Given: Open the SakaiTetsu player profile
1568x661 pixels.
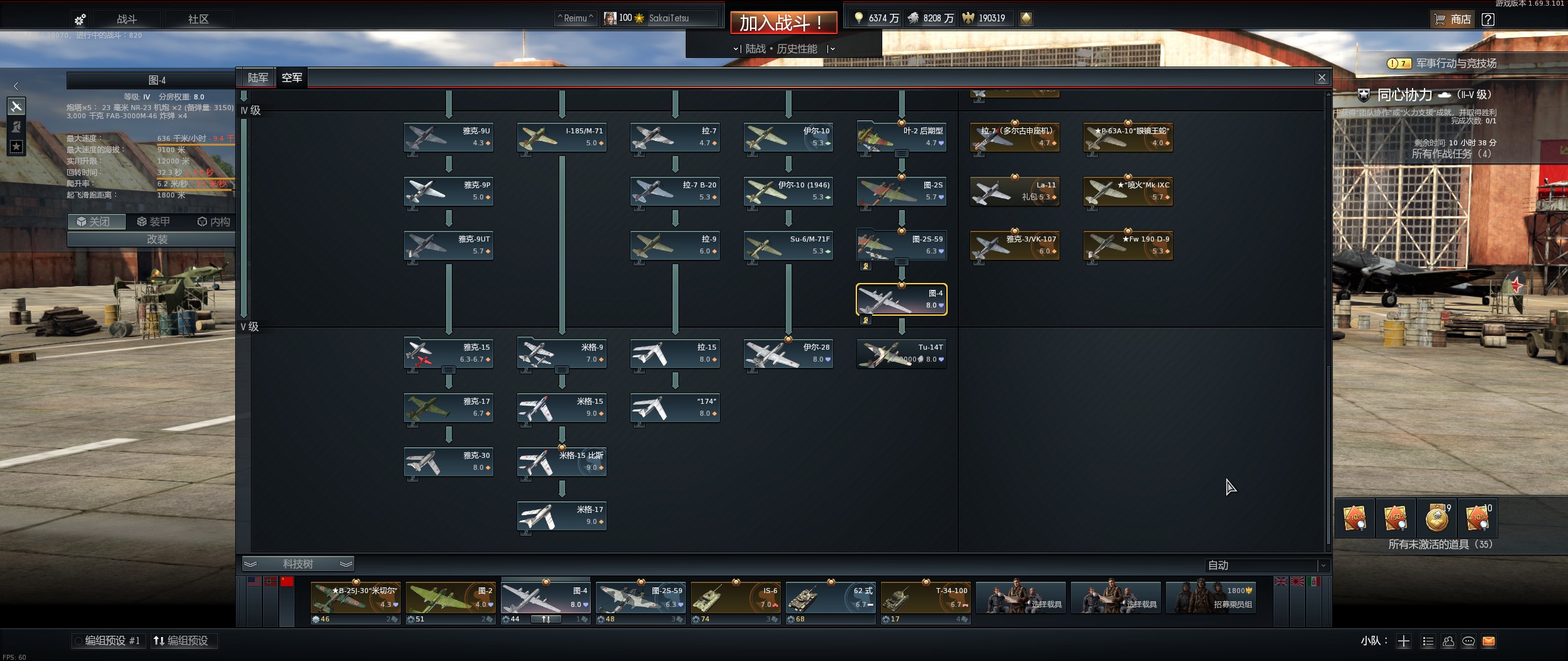Looking at the screenshot, I should (x=659, y=18).
